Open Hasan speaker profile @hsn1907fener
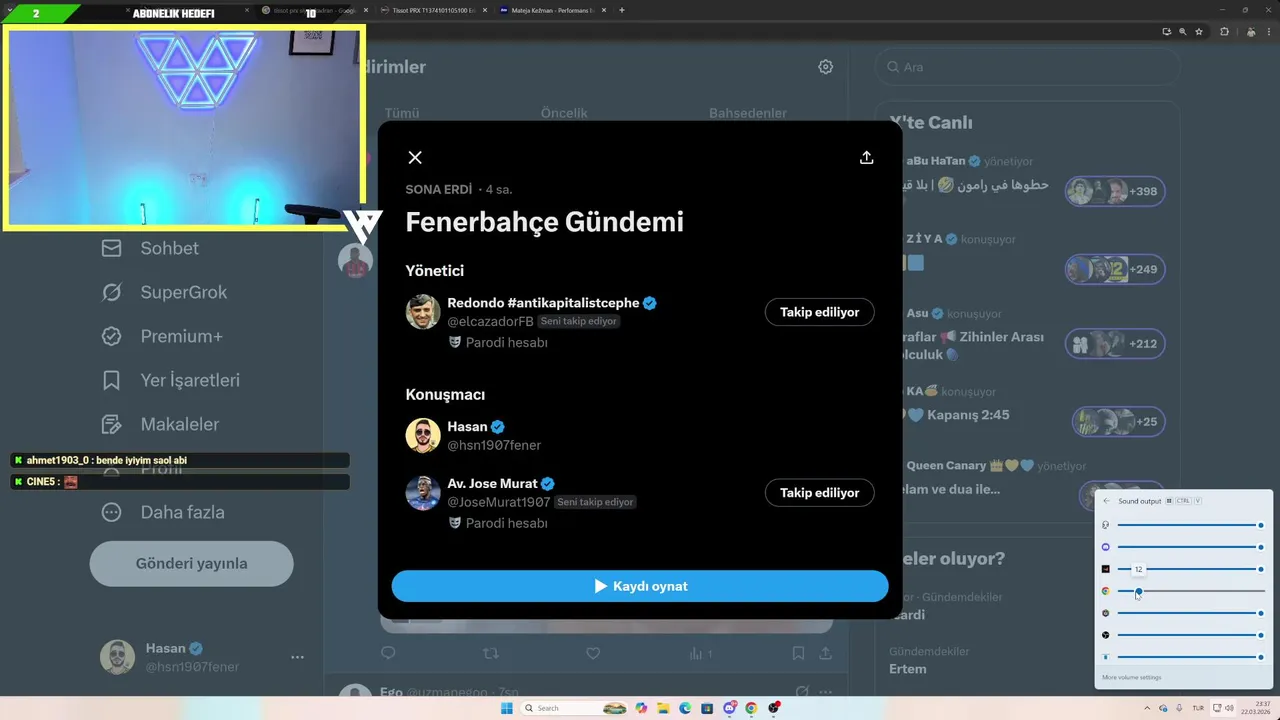 click(x=494, y=445)
